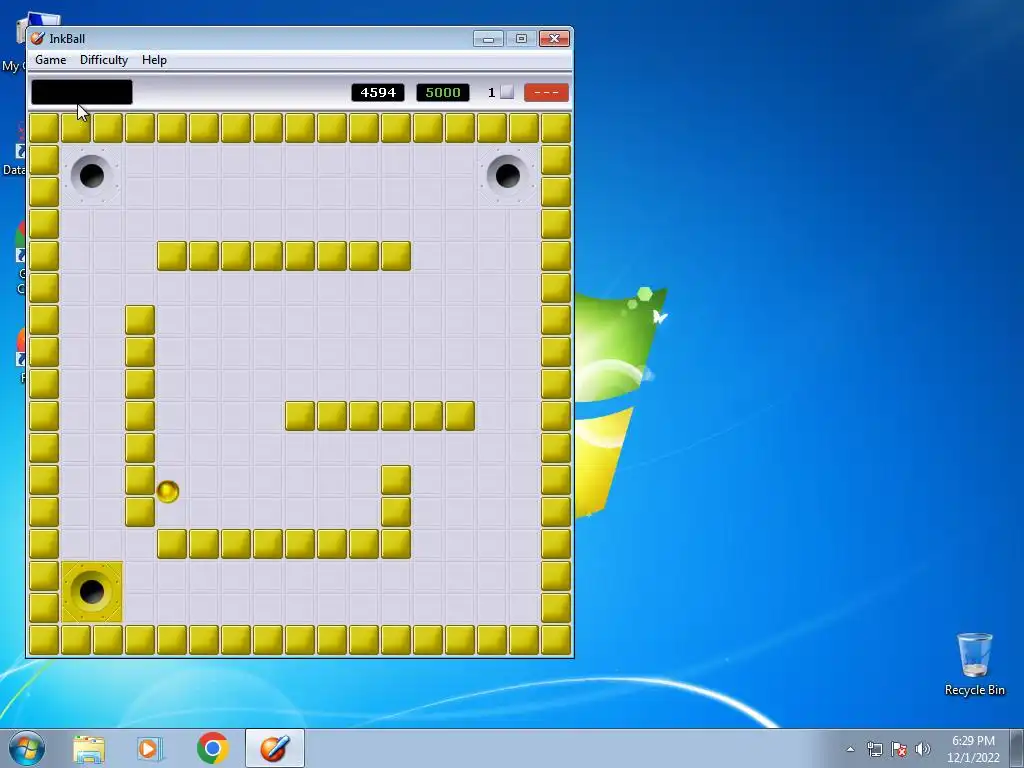
Task: Click the network icon in the system tray
Action: (x=874, y=749)
